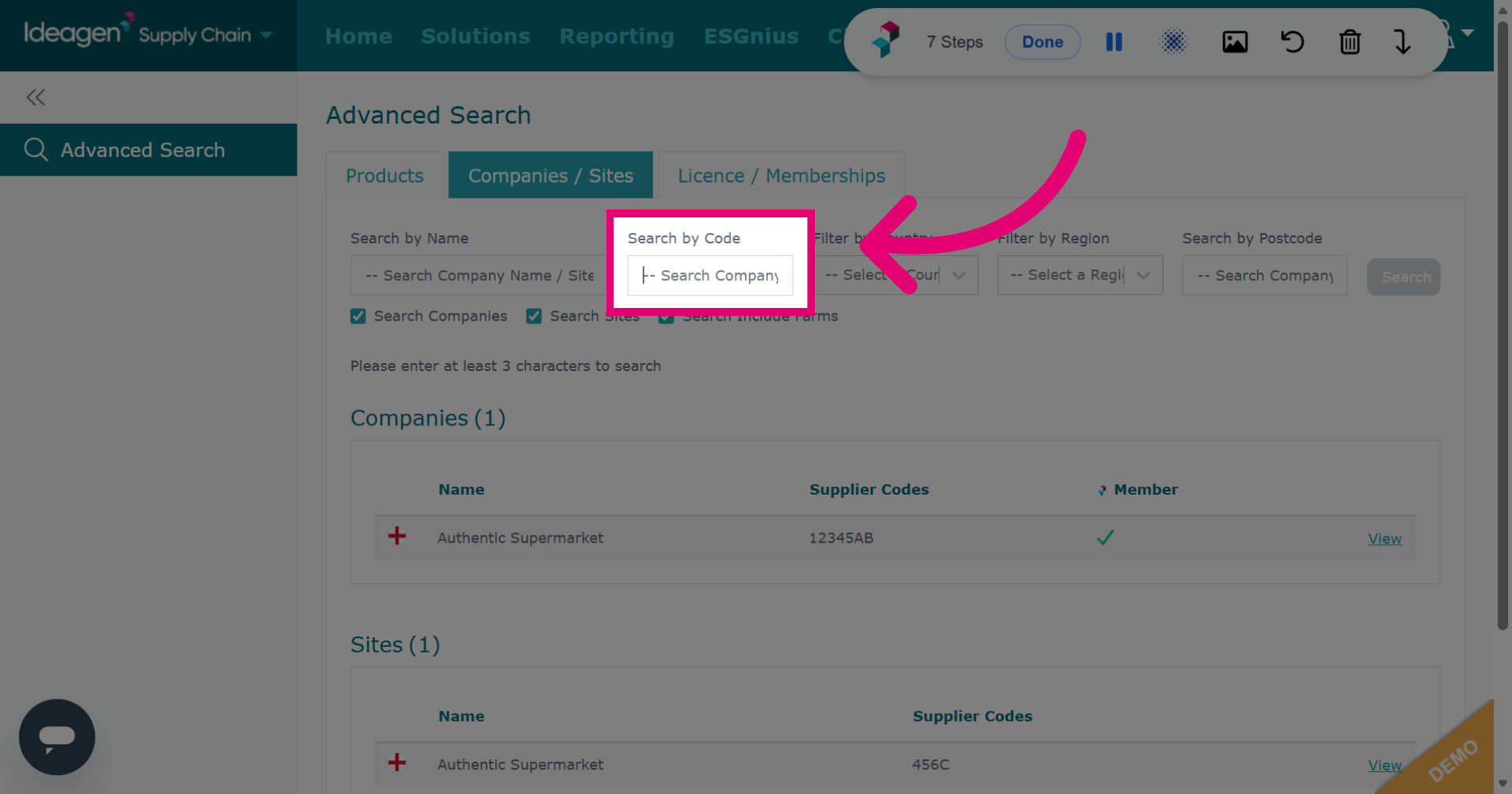Click the Sites (1) heading
This screenshot has height=794, width=1512.
(395, 645)
